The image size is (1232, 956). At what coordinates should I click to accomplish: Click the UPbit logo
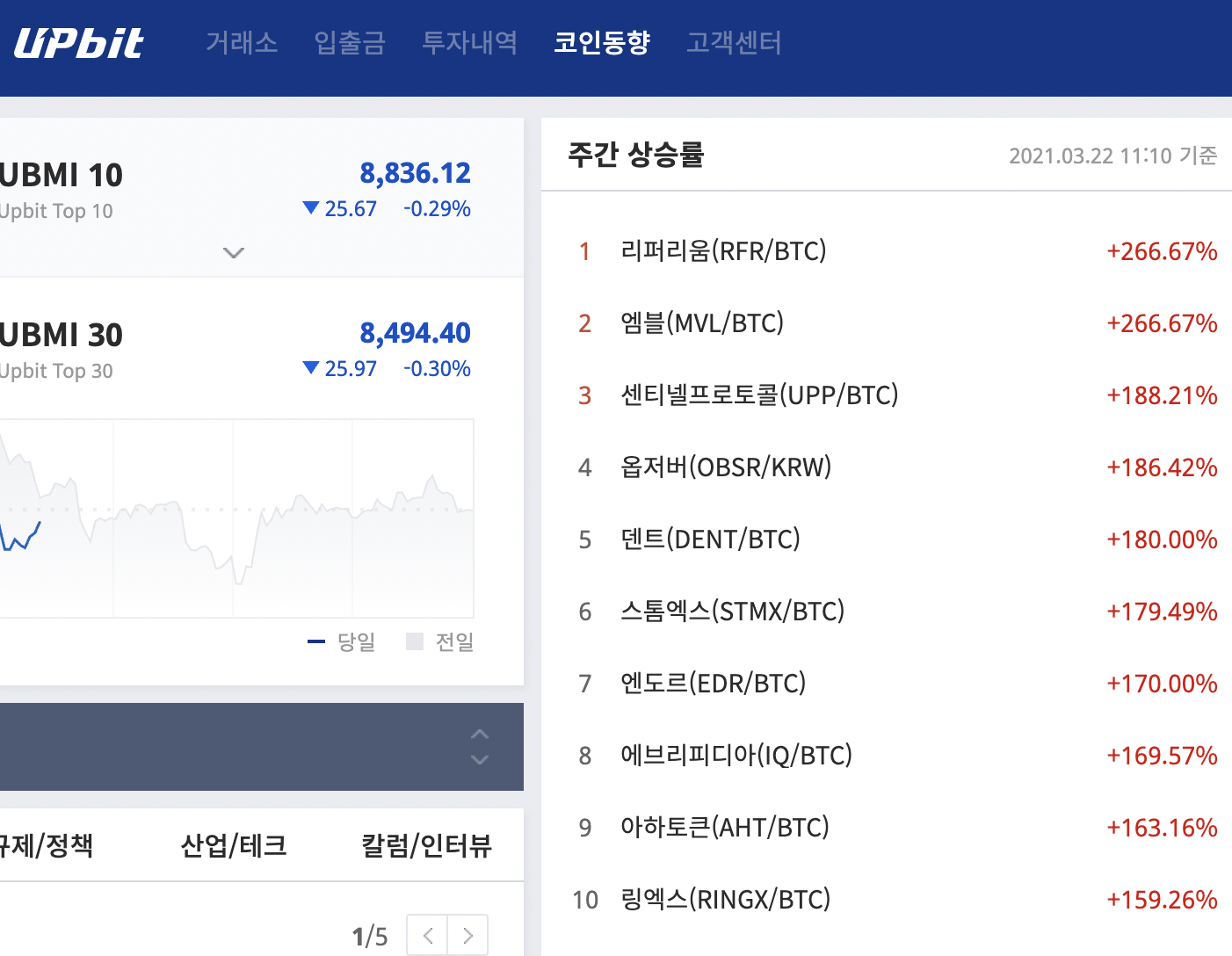[78, 42]
